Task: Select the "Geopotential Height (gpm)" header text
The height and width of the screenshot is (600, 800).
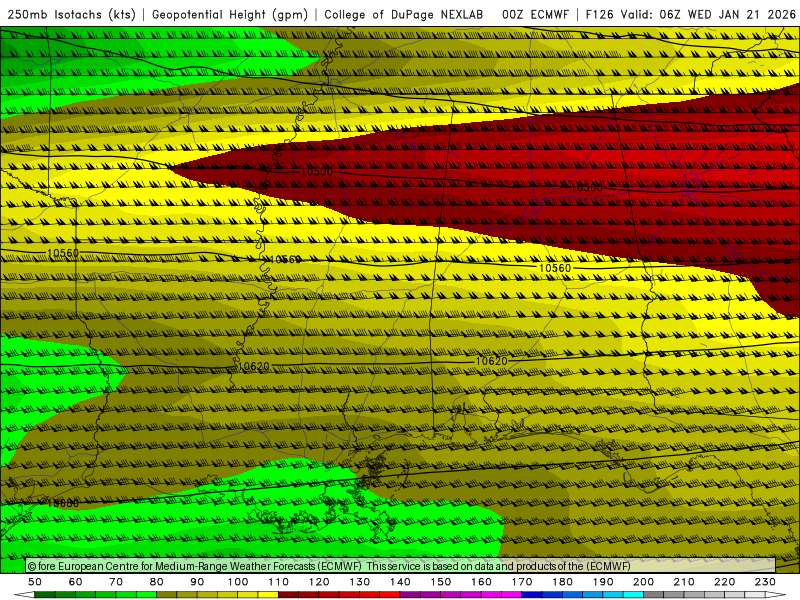Action: point(230,14)
